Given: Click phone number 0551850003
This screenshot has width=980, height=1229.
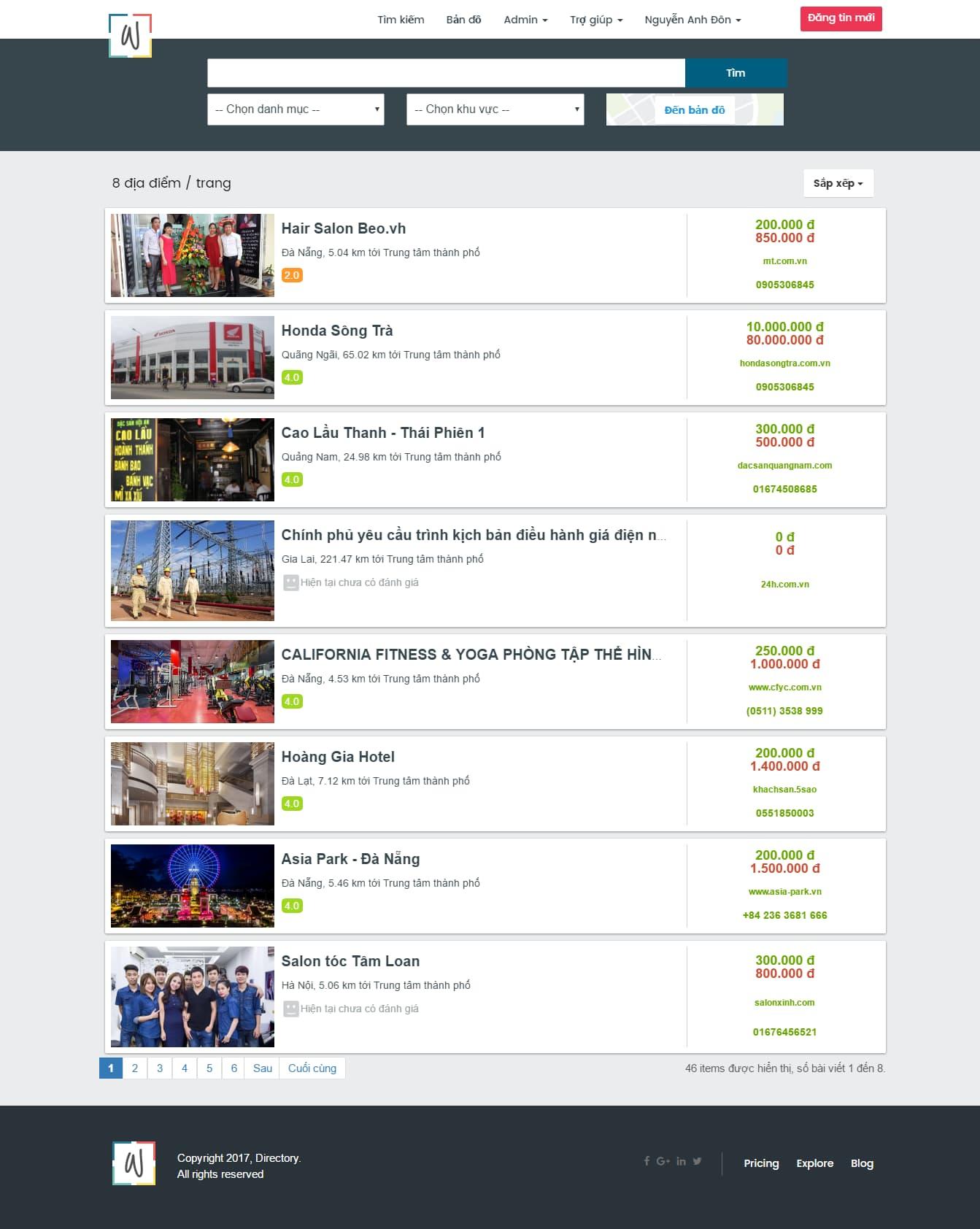Looking at the screenshot, I should [785, 813].
